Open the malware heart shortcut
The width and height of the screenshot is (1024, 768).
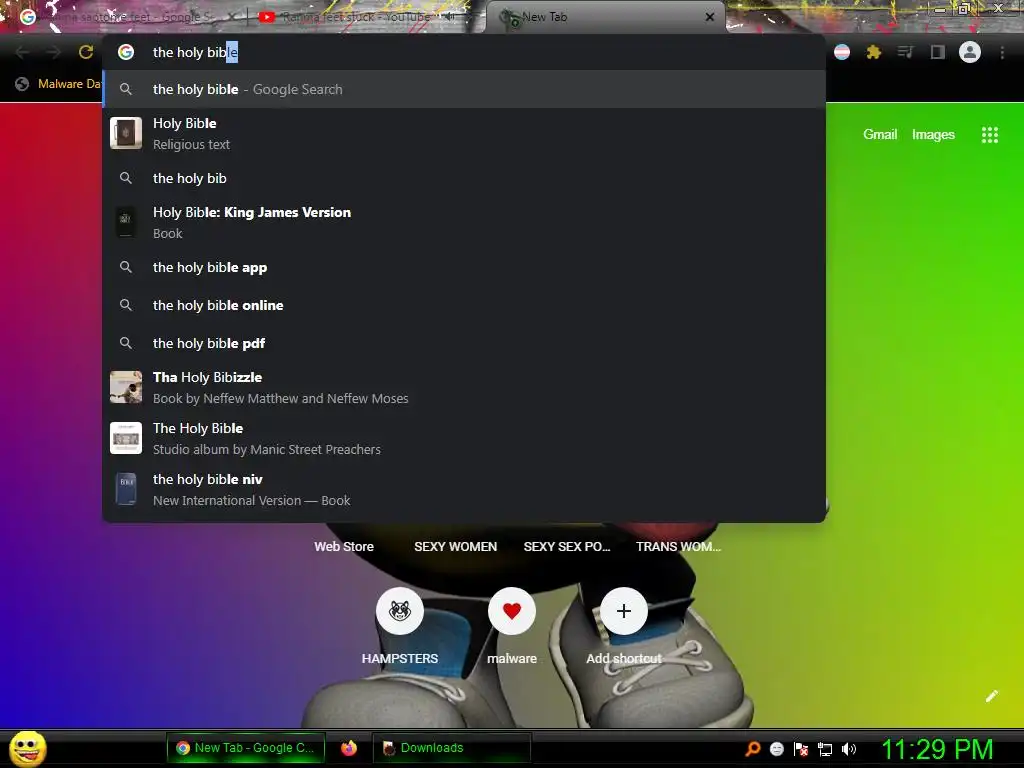[x=512, y=611]
